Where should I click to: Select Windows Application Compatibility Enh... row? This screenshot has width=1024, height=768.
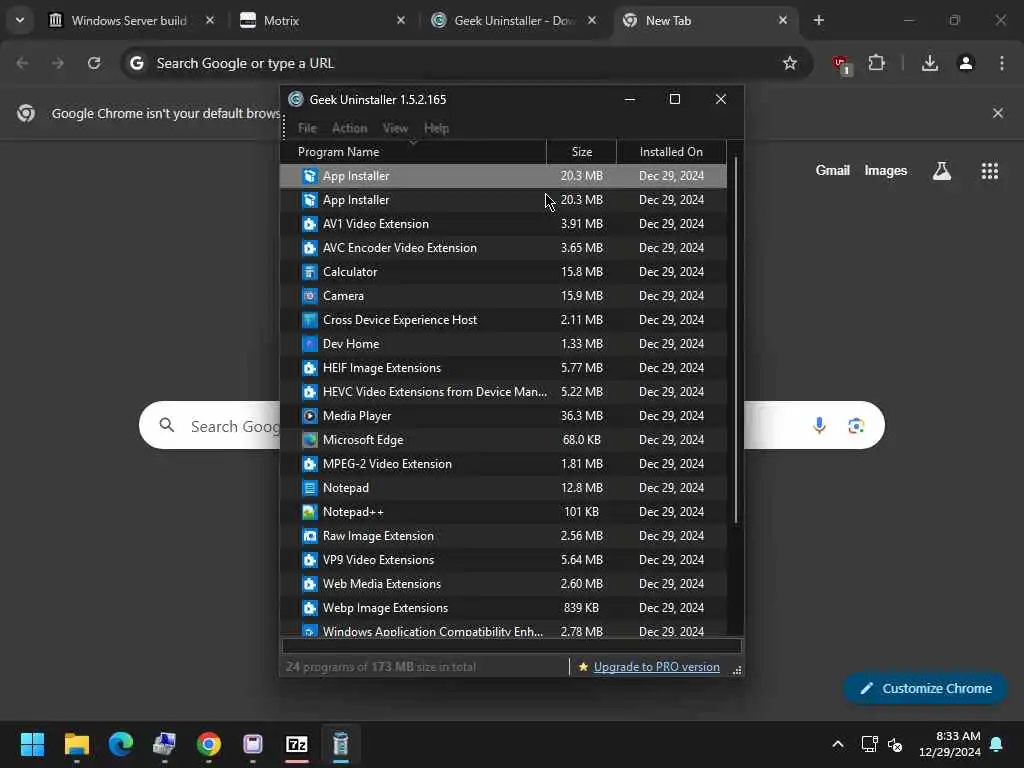504,630
